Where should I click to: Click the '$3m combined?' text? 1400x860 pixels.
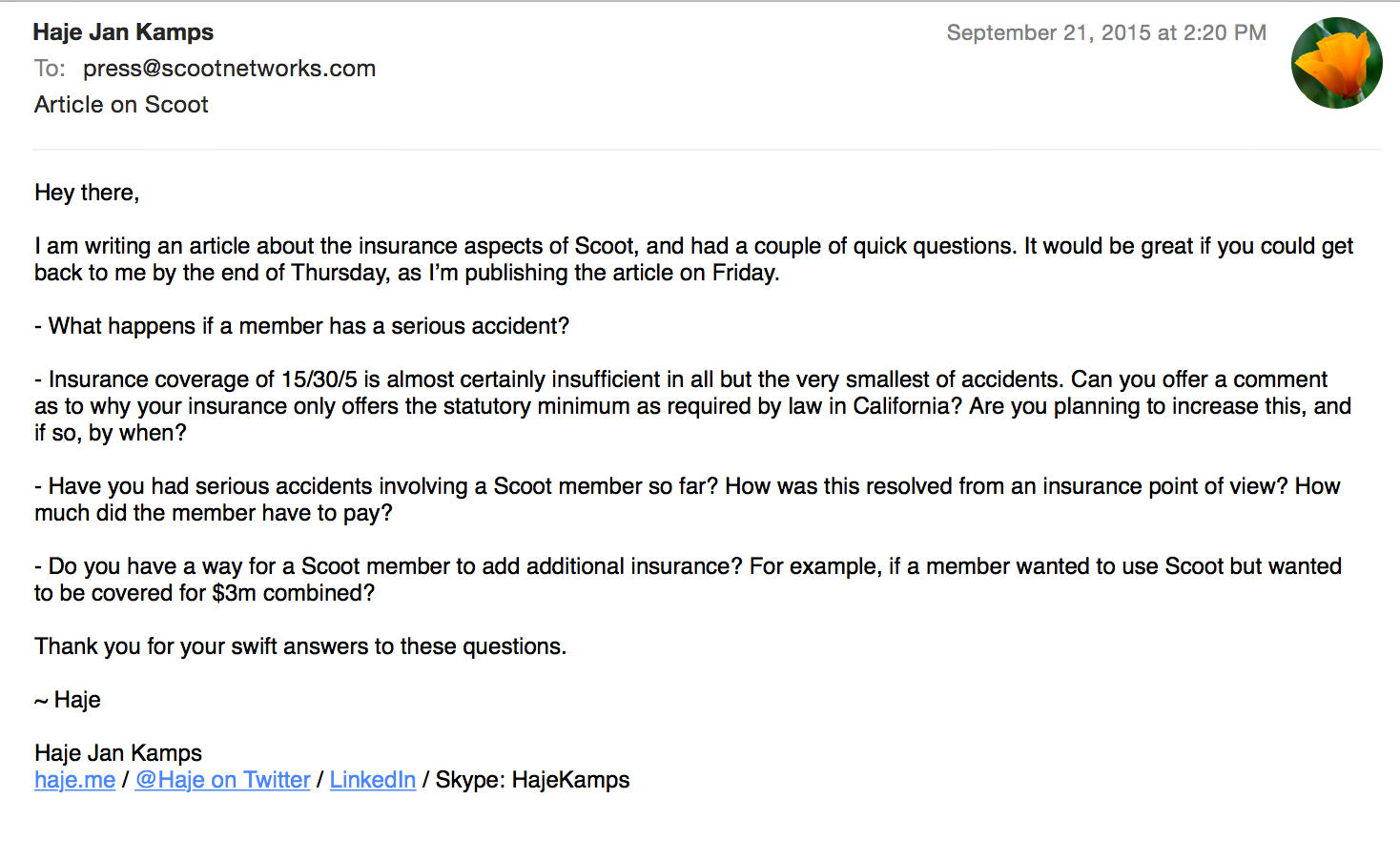[x=293, y=593]
